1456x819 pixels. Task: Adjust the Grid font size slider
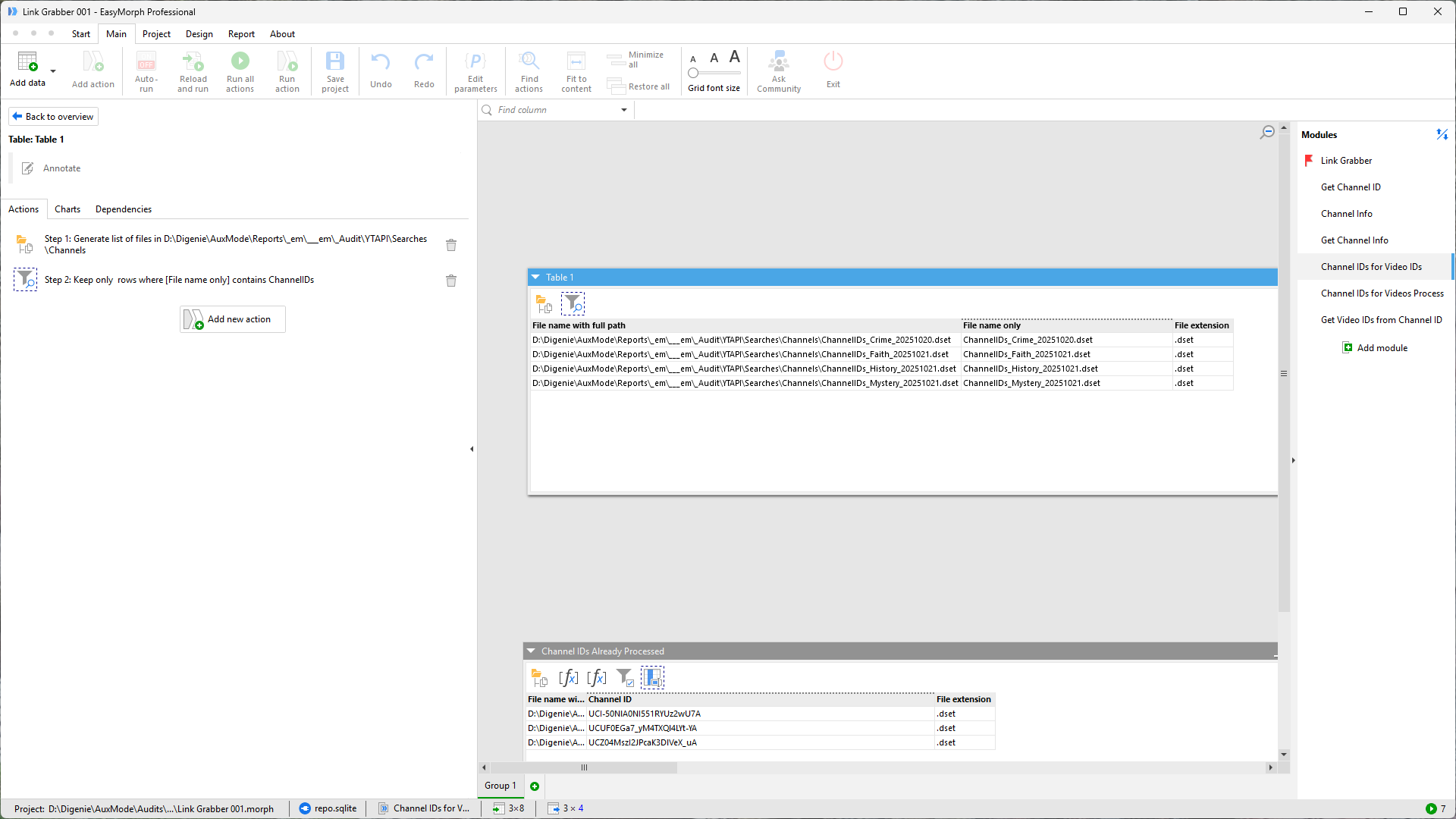(693, 74)
